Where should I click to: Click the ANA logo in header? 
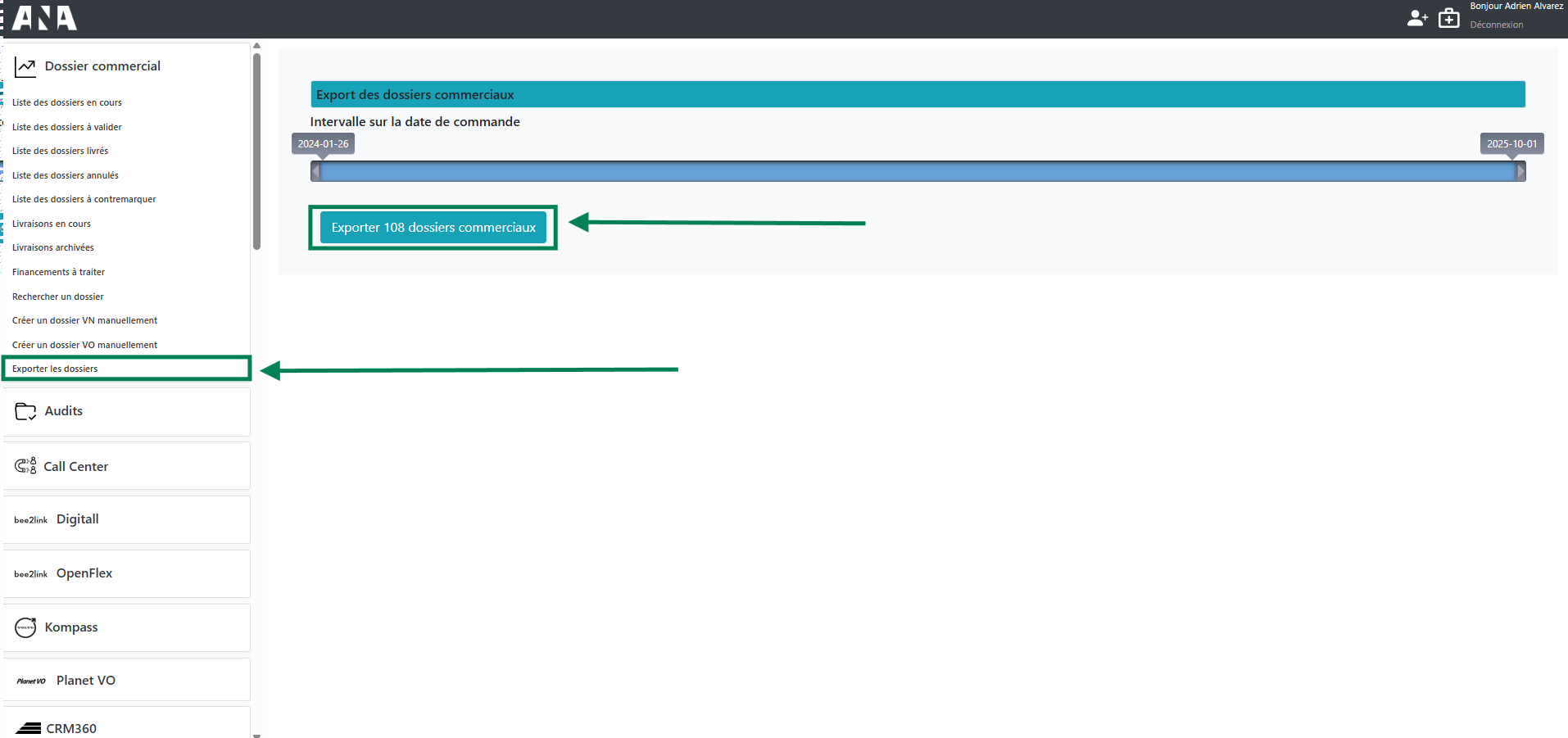click(x=44, y=18)
